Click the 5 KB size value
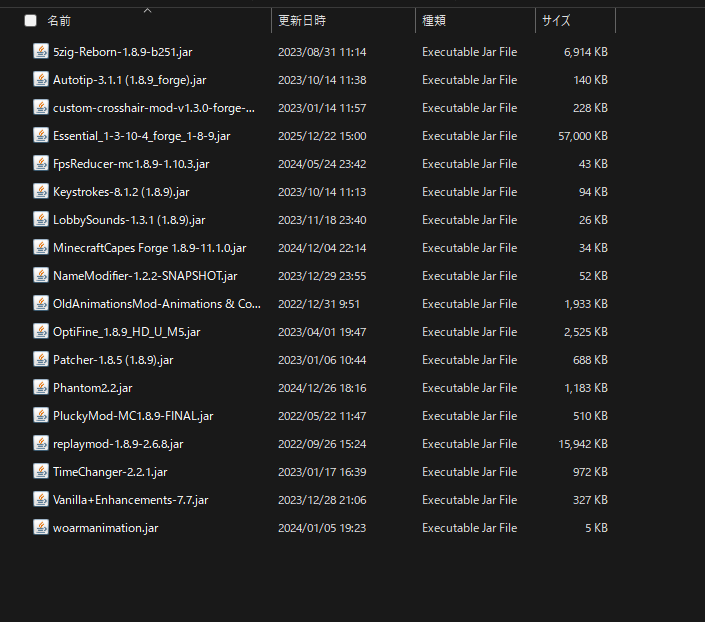 (596, 528)
